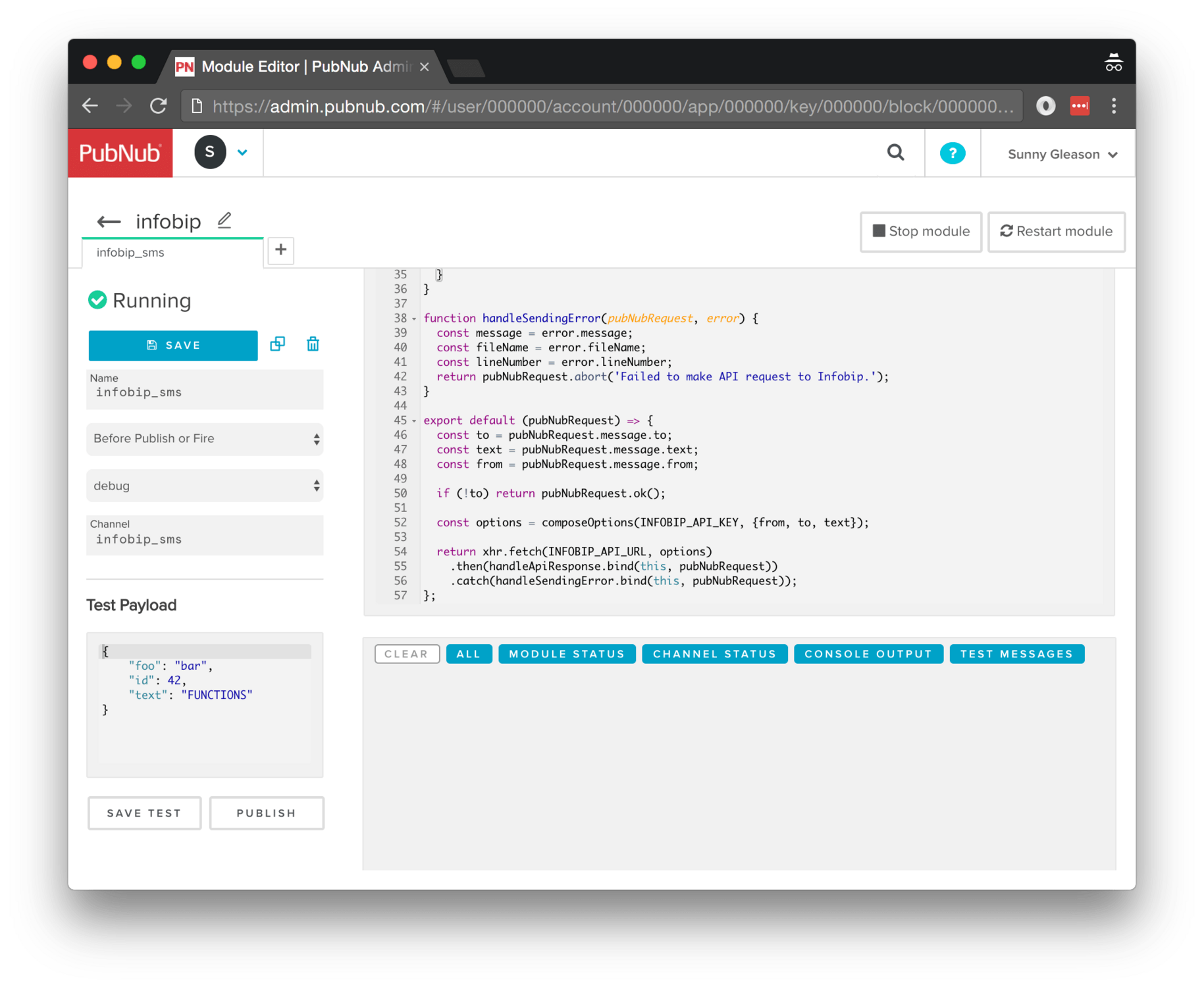Collapse the handleSendingError function at line 38
This screenshot has height=987, width=1204.
(414, 319)
